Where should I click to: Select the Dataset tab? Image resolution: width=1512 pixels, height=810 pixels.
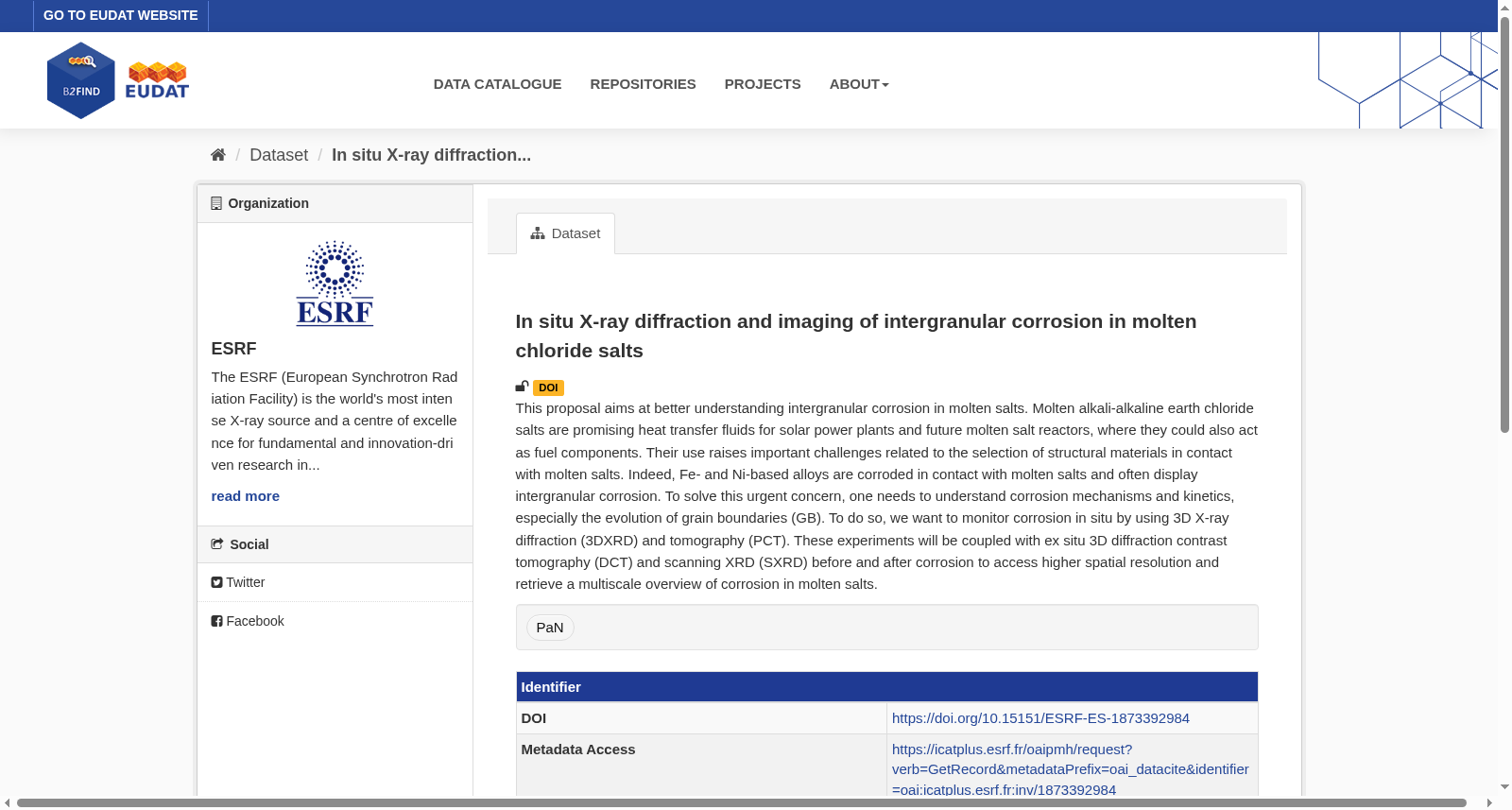(x=565, y=233)
